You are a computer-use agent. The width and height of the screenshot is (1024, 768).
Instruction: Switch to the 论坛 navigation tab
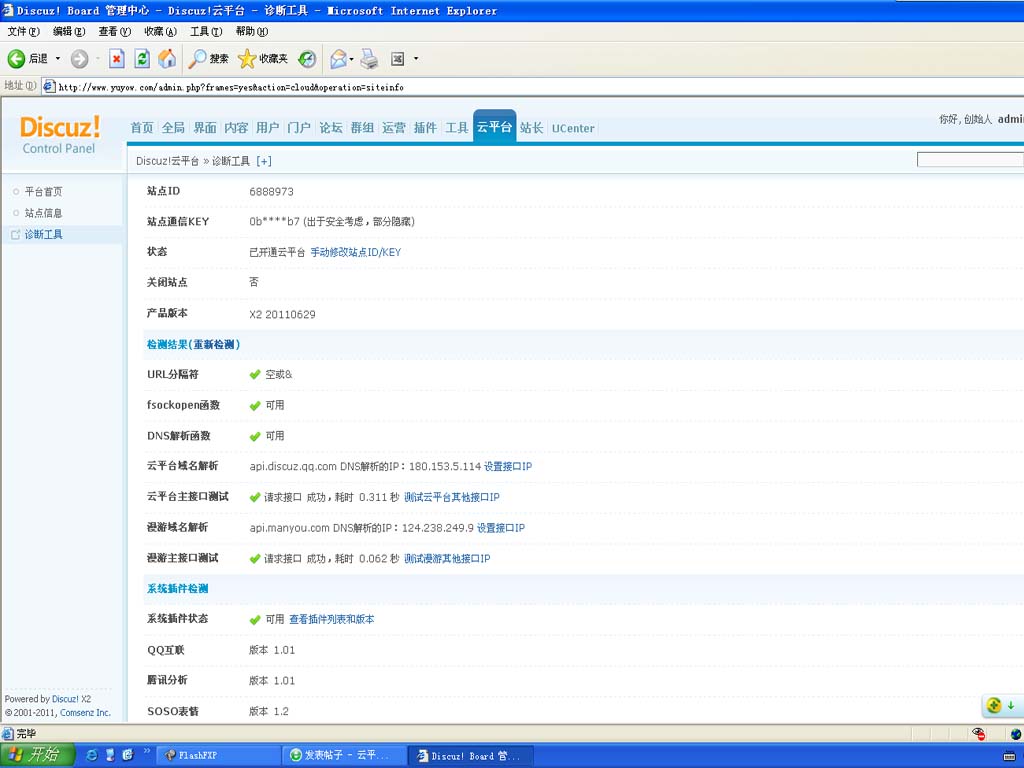click(330, 128)
